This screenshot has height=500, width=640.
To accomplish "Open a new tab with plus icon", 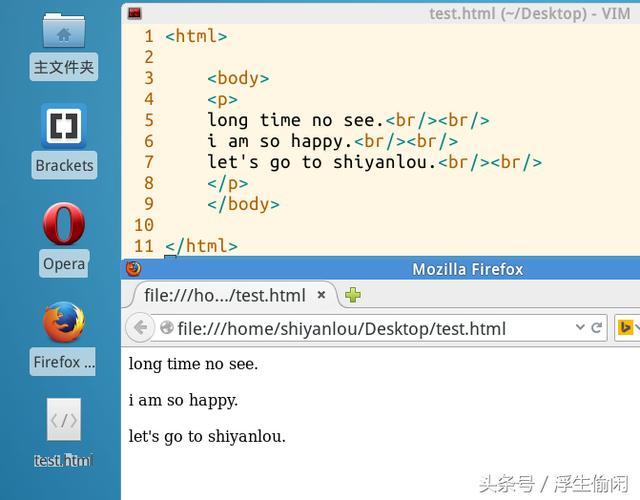I will [353, 295].
